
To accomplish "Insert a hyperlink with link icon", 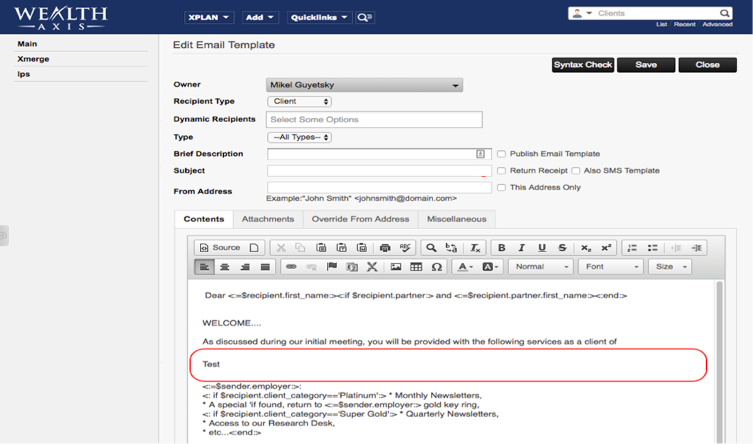I will tap(291, 267).
